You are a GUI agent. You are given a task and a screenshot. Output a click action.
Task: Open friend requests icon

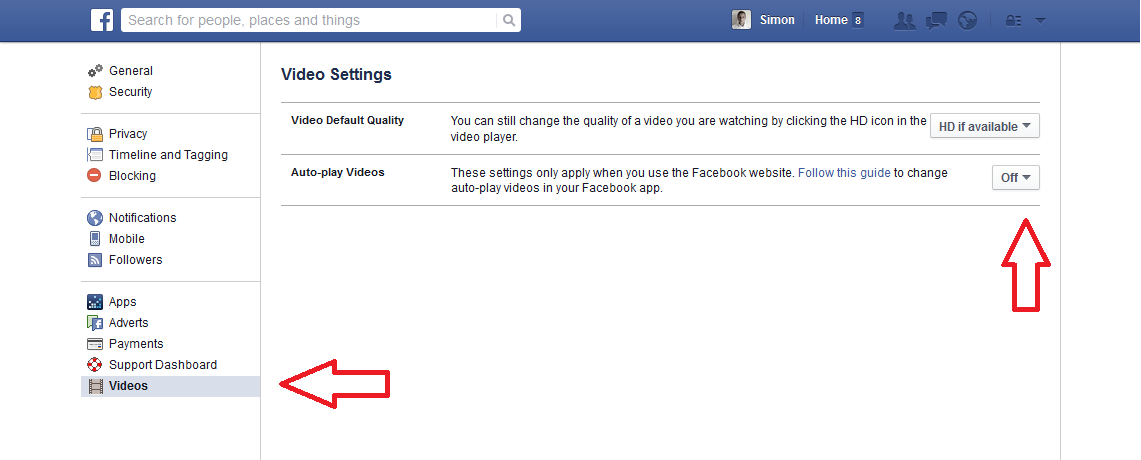[x=905, y=20]
